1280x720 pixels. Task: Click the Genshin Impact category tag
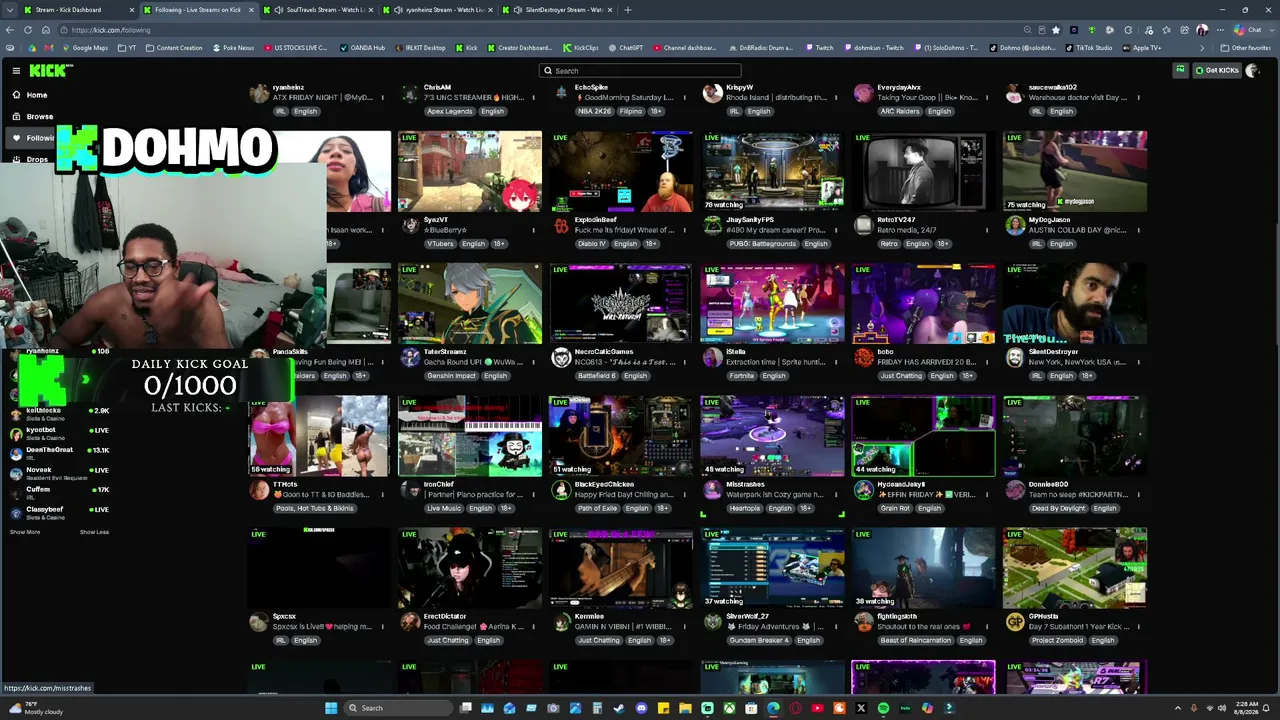(450, 376)
